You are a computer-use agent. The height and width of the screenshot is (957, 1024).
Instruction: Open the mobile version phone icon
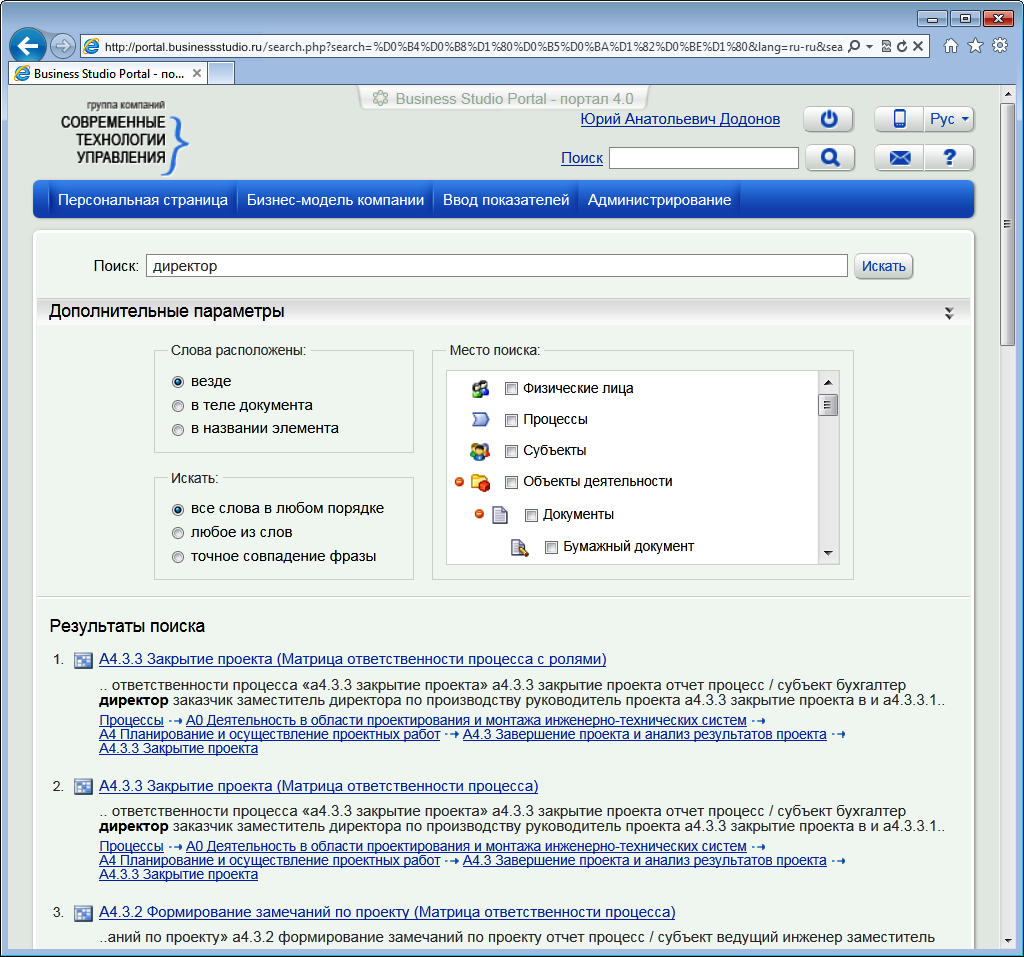point(899,119)
